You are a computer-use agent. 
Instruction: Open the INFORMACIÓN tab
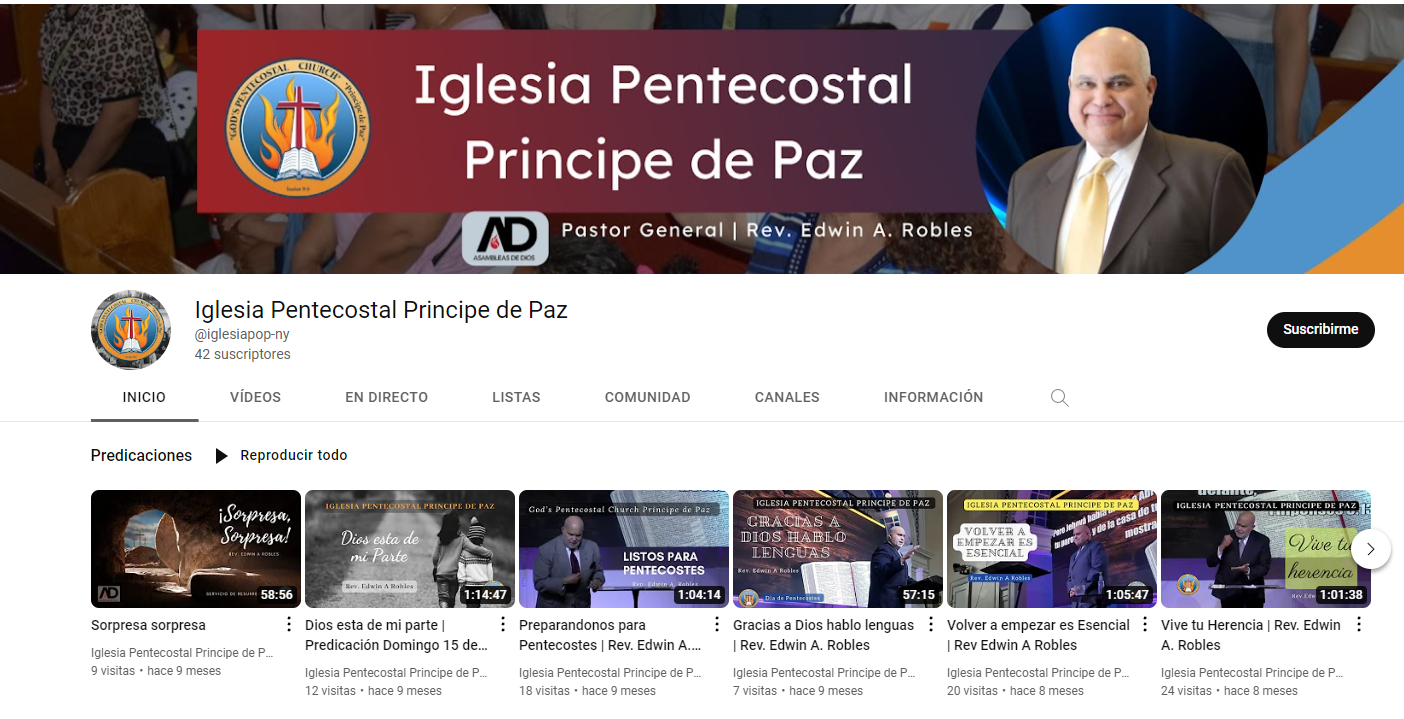click(x=934, y=397)
